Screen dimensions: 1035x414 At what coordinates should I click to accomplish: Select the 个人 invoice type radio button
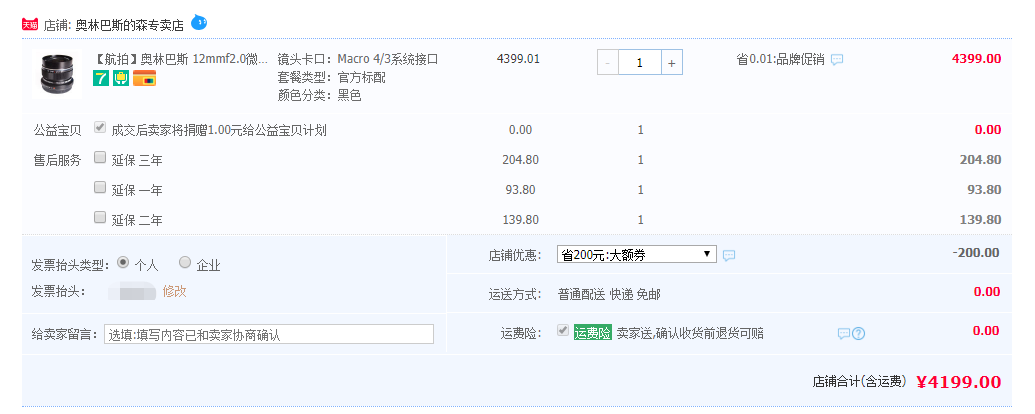(123, 262)
